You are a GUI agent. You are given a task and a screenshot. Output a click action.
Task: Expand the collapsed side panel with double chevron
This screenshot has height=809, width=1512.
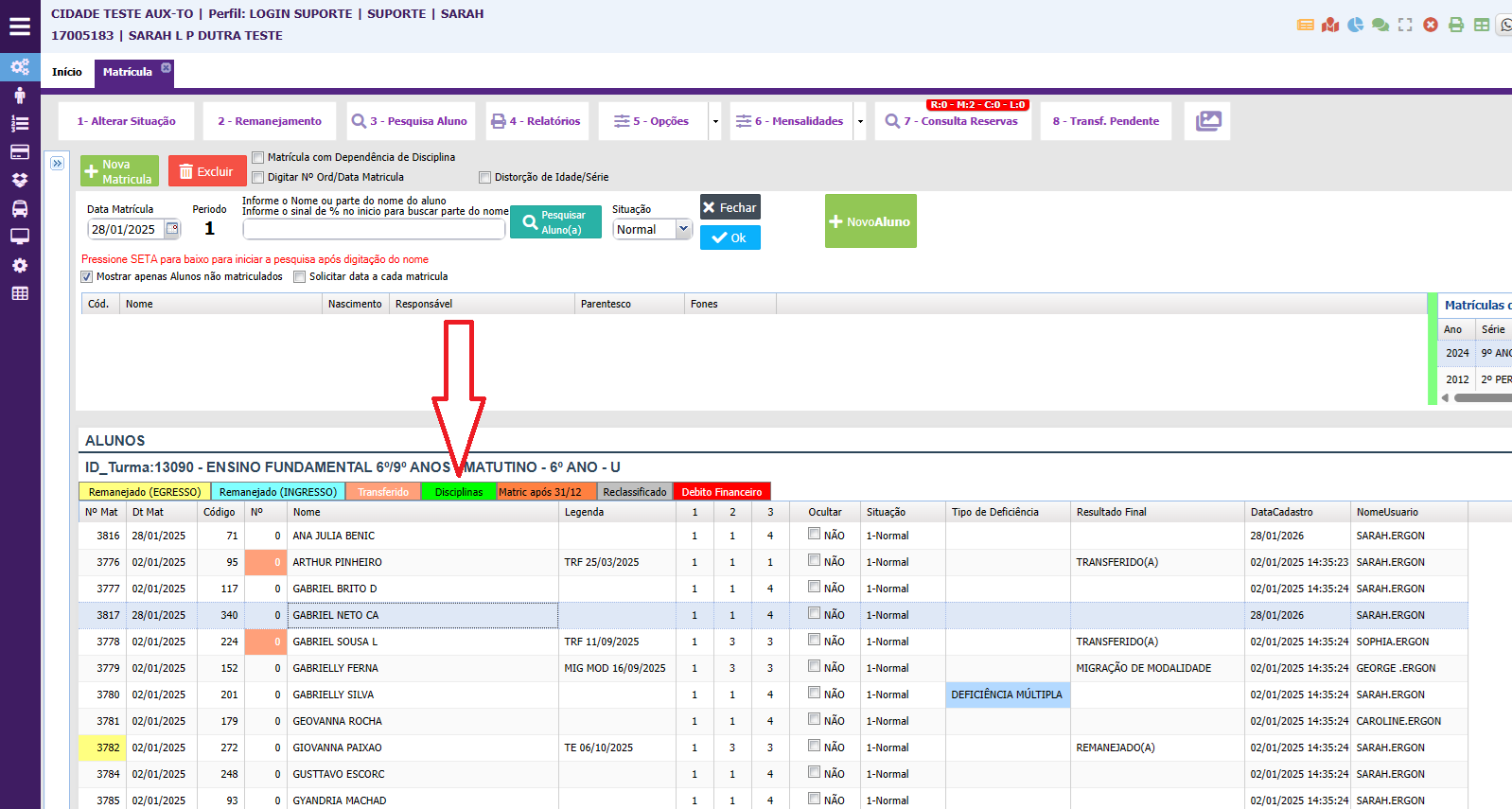(x=58, y=164)
